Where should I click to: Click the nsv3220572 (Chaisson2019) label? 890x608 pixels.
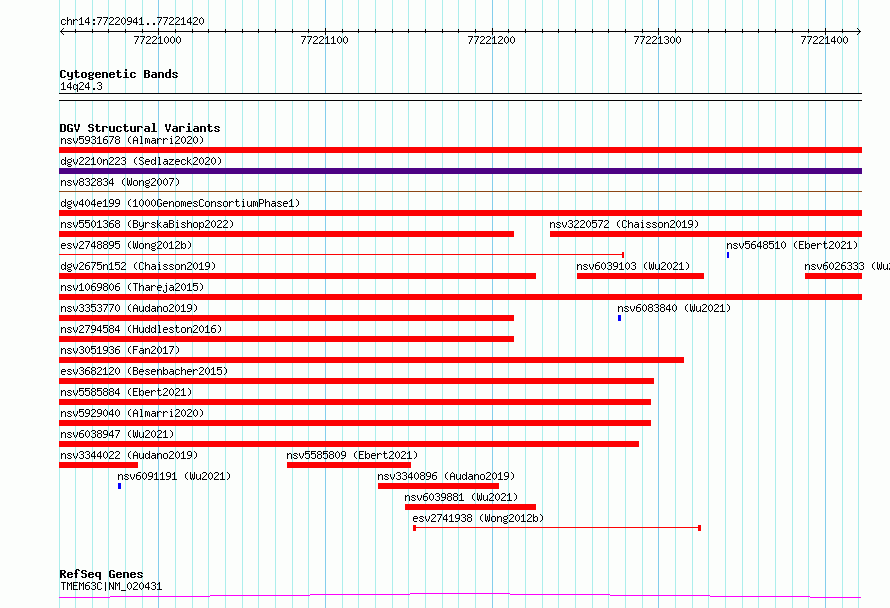624,224
